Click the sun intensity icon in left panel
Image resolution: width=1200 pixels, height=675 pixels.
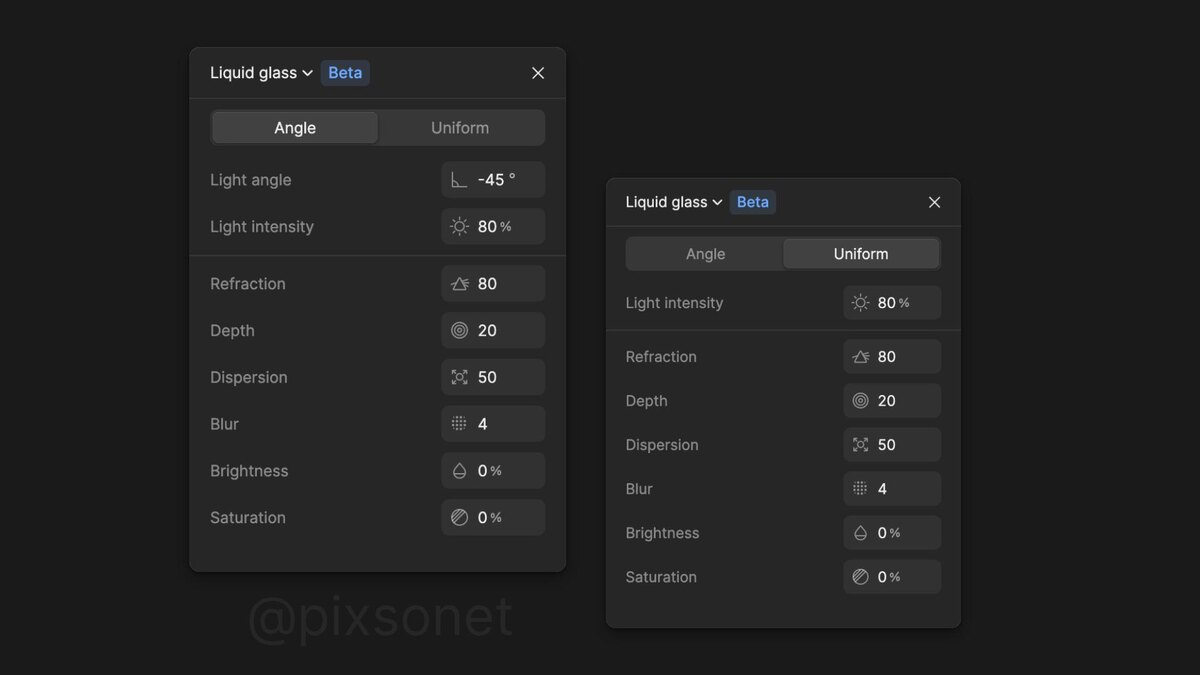(459, 227)
